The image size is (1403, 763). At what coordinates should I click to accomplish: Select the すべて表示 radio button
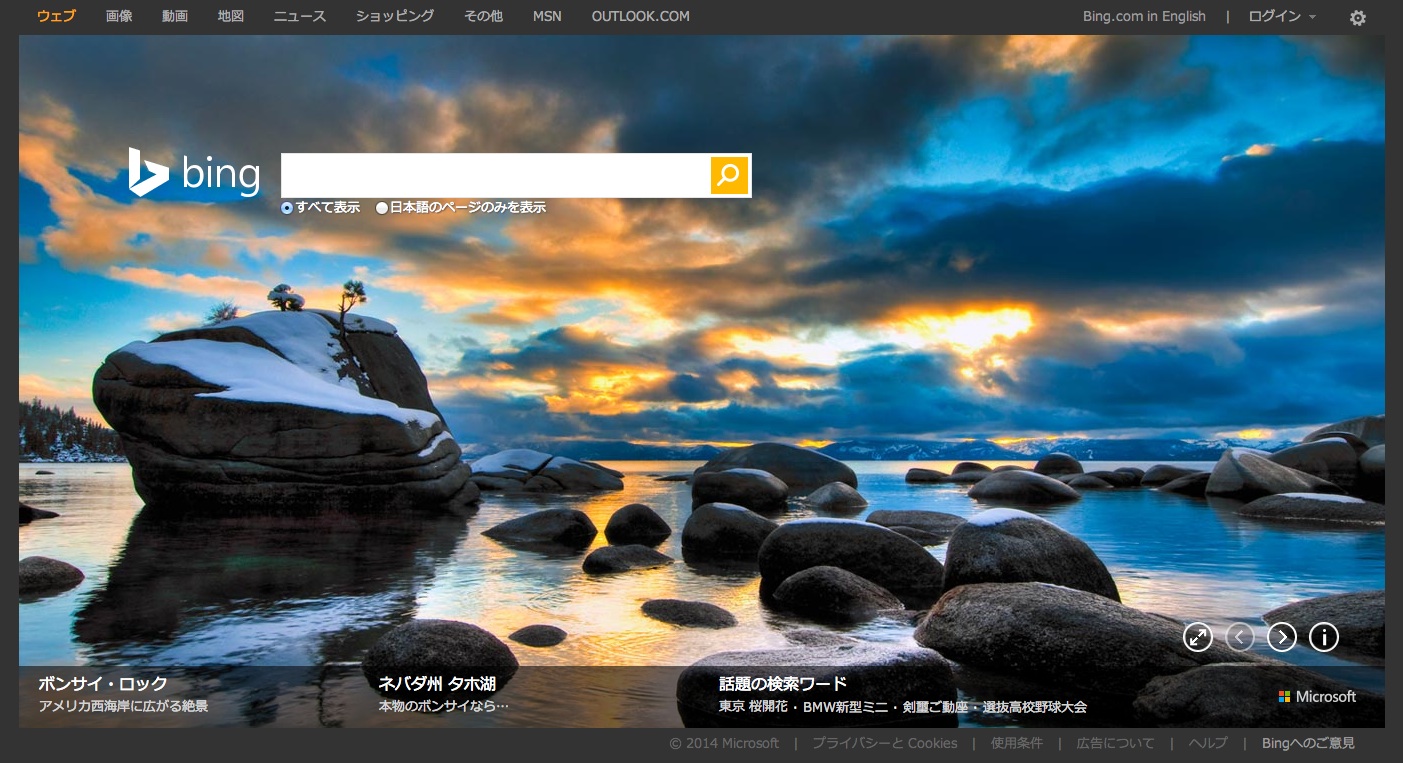tap(287, 208)
